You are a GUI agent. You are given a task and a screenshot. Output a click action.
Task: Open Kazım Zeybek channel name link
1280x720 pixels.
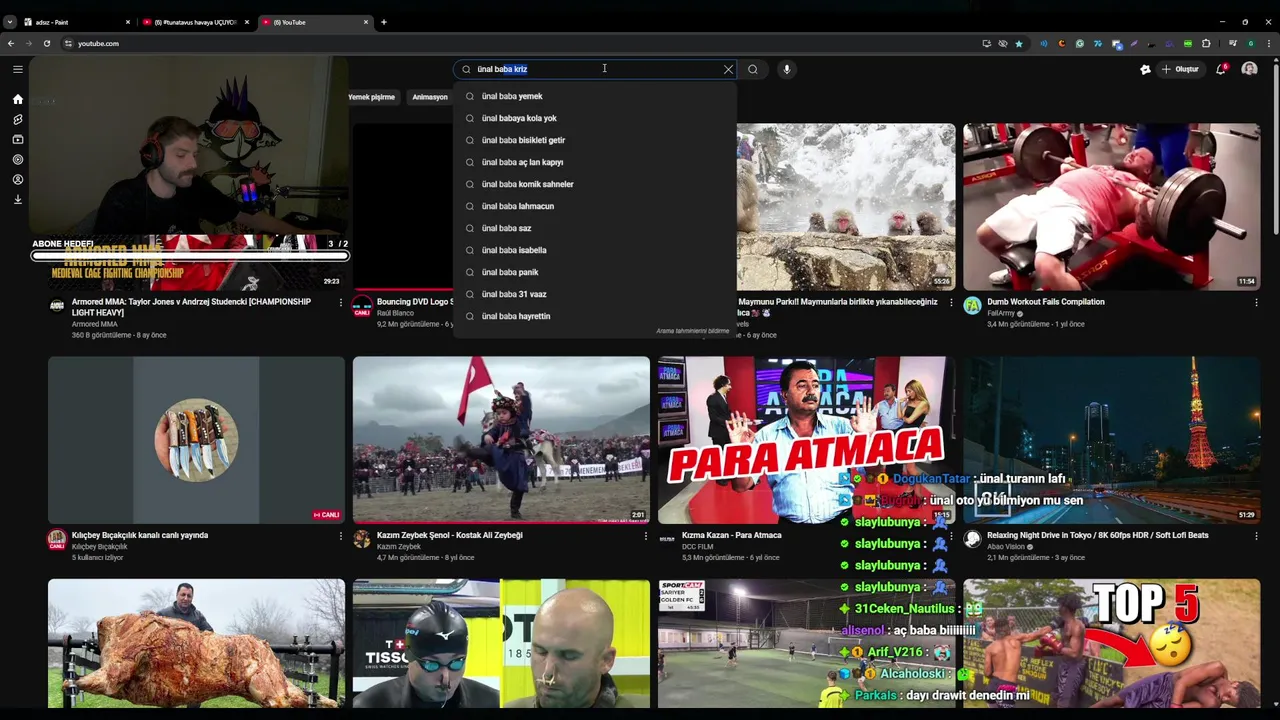(x=399, y=547)
